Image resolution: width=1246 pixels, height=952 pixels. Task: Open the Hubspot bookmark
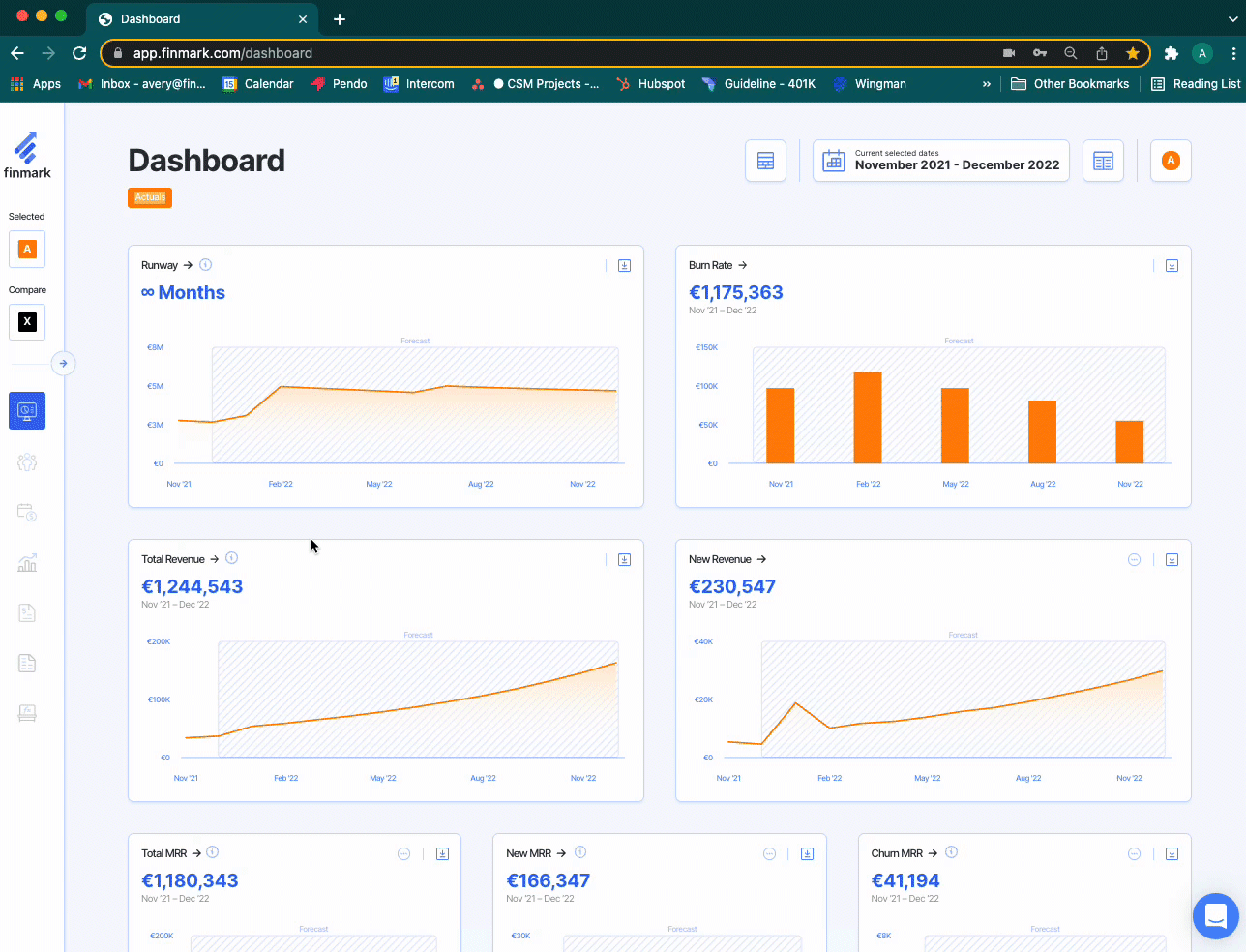651,84
